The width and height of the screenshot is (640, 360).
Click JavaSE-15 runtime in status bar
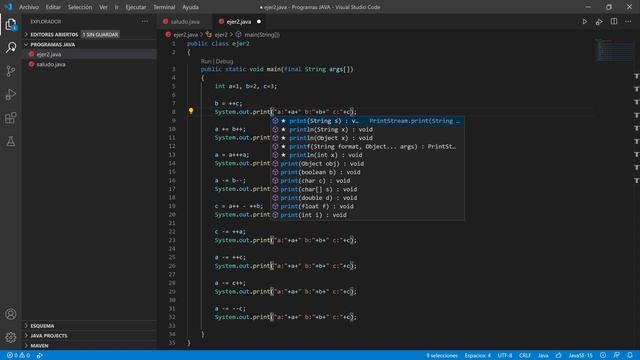[x=580, y=355]
